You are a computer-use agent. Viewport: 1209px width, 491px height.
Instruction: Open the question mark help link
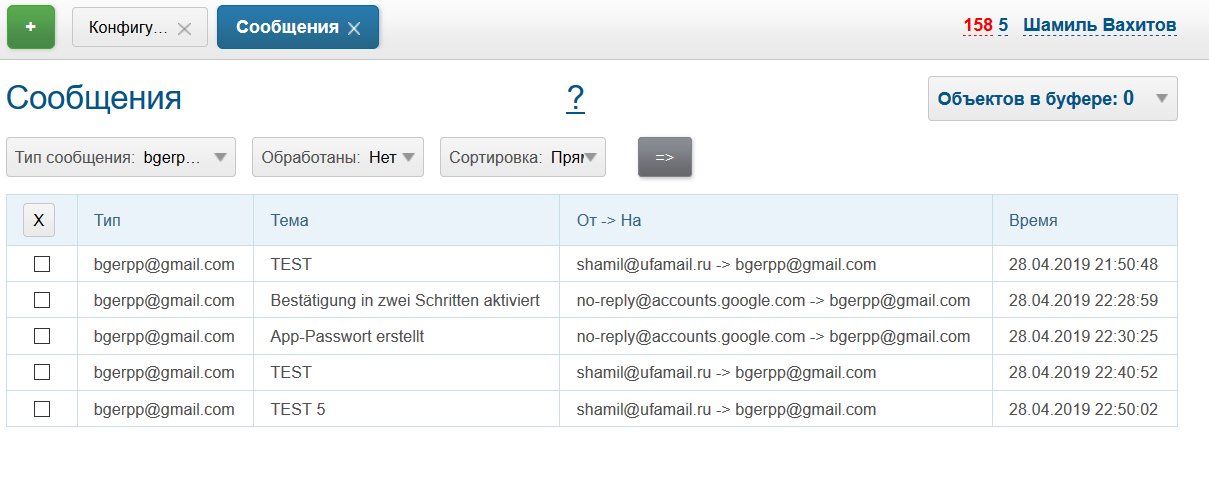coord(575,98)
